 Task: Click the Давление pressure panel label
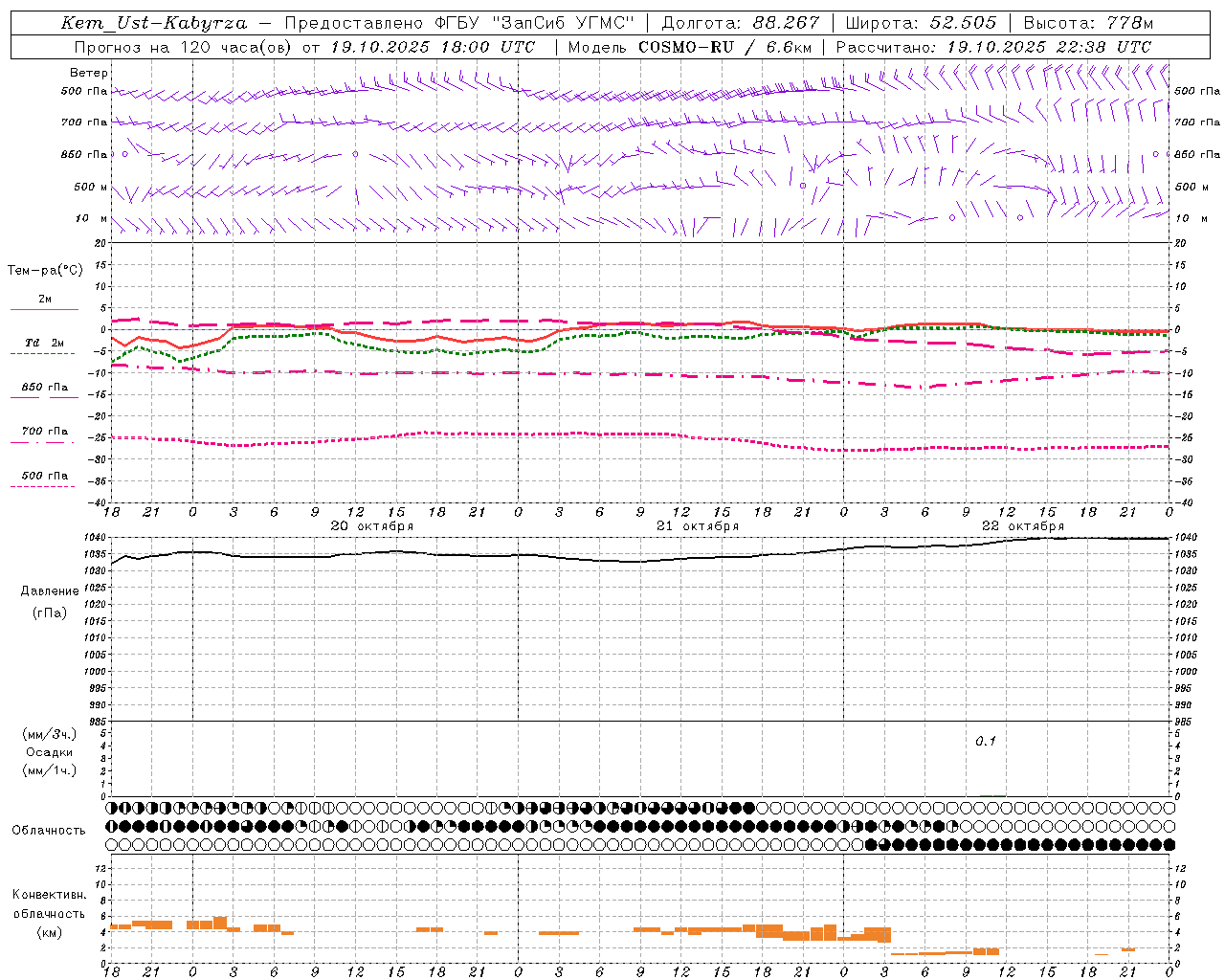click(49, 591)
